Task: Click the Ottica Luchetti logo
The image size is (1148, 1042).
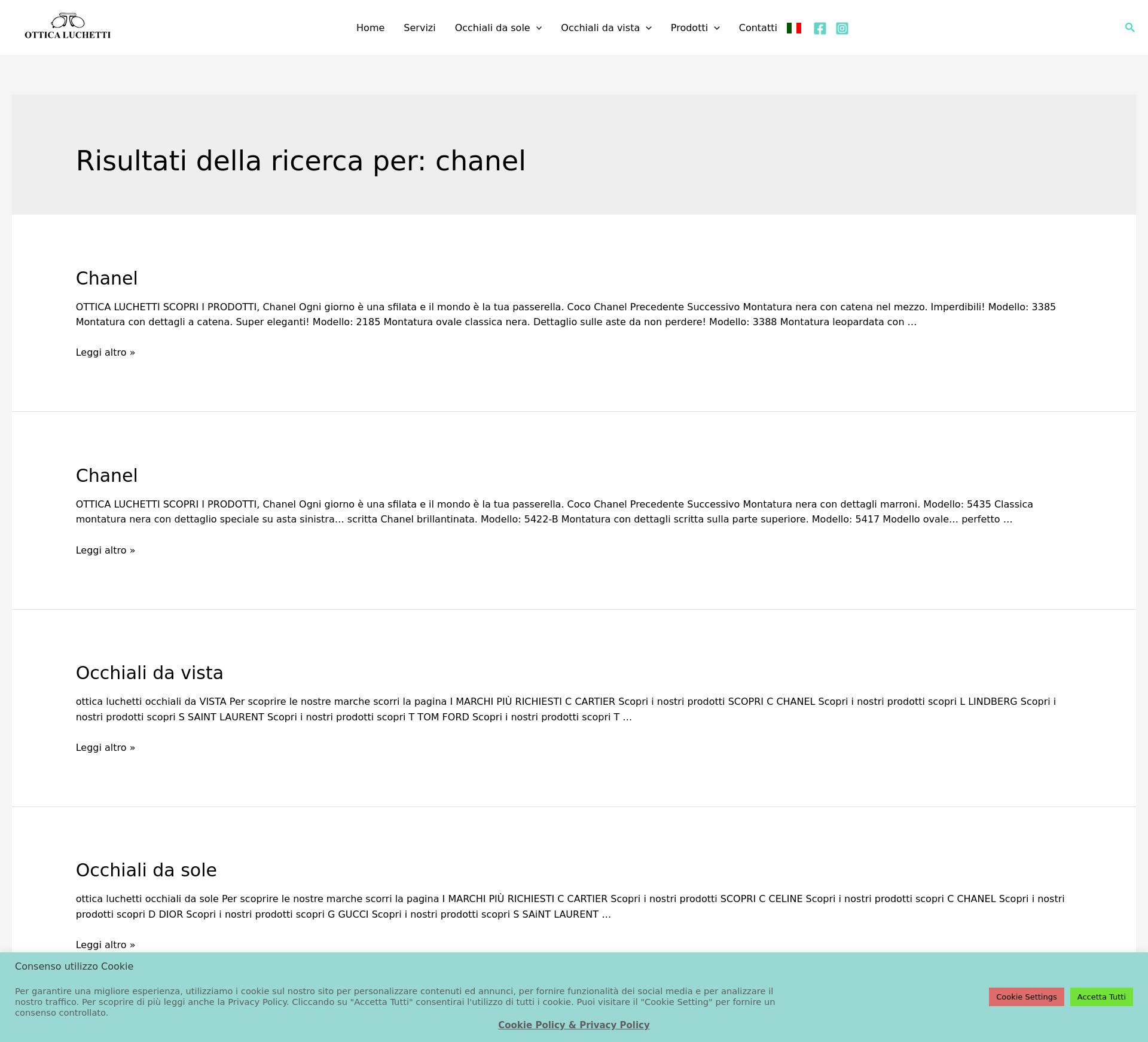Action: pyautogui.click(x=68, y=27)
